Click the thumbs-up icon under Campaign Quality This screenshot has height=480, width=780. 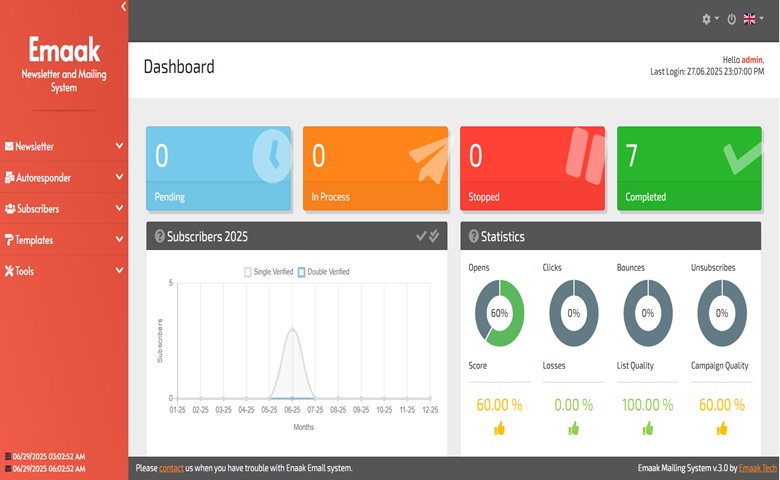click(x=722, y=428)
